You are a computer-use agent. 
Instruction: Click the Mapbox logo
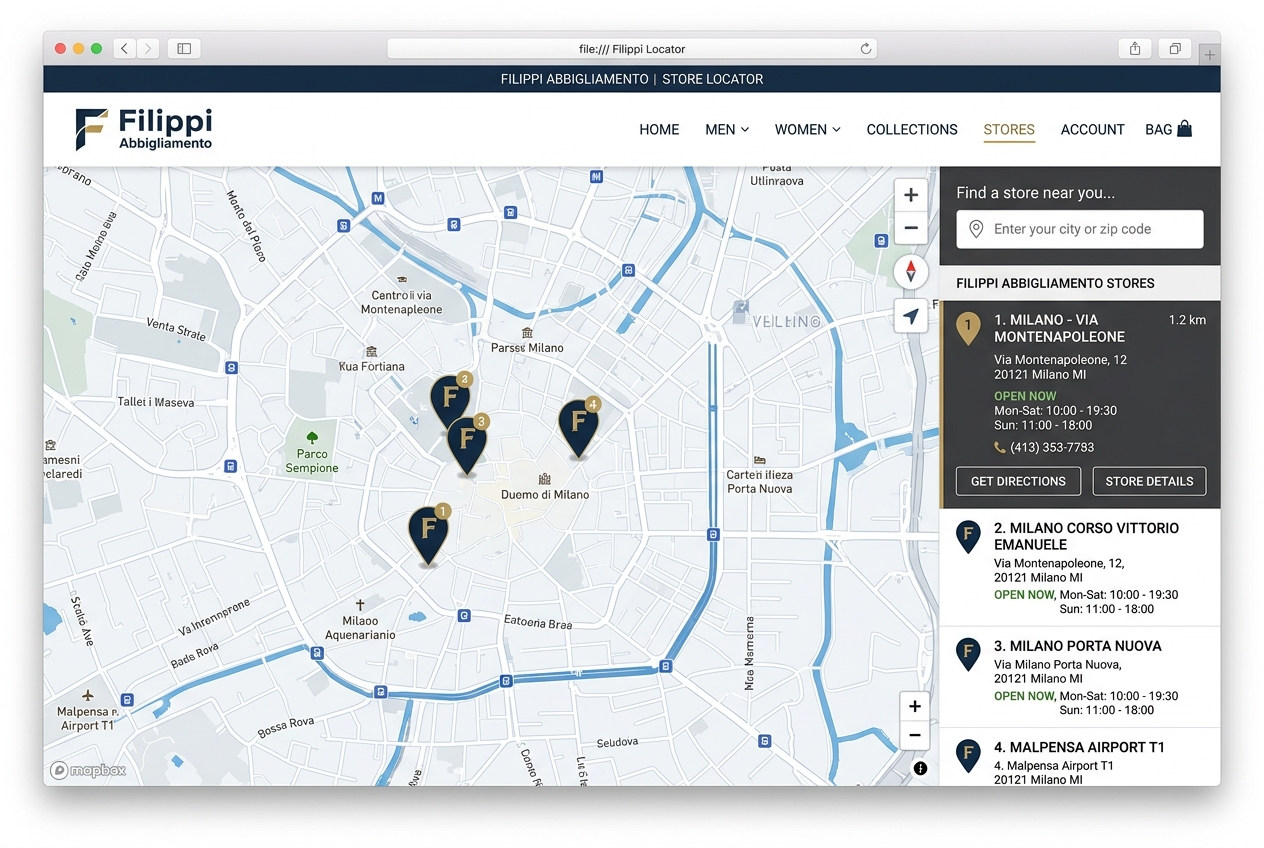click(x=88, y=770)
